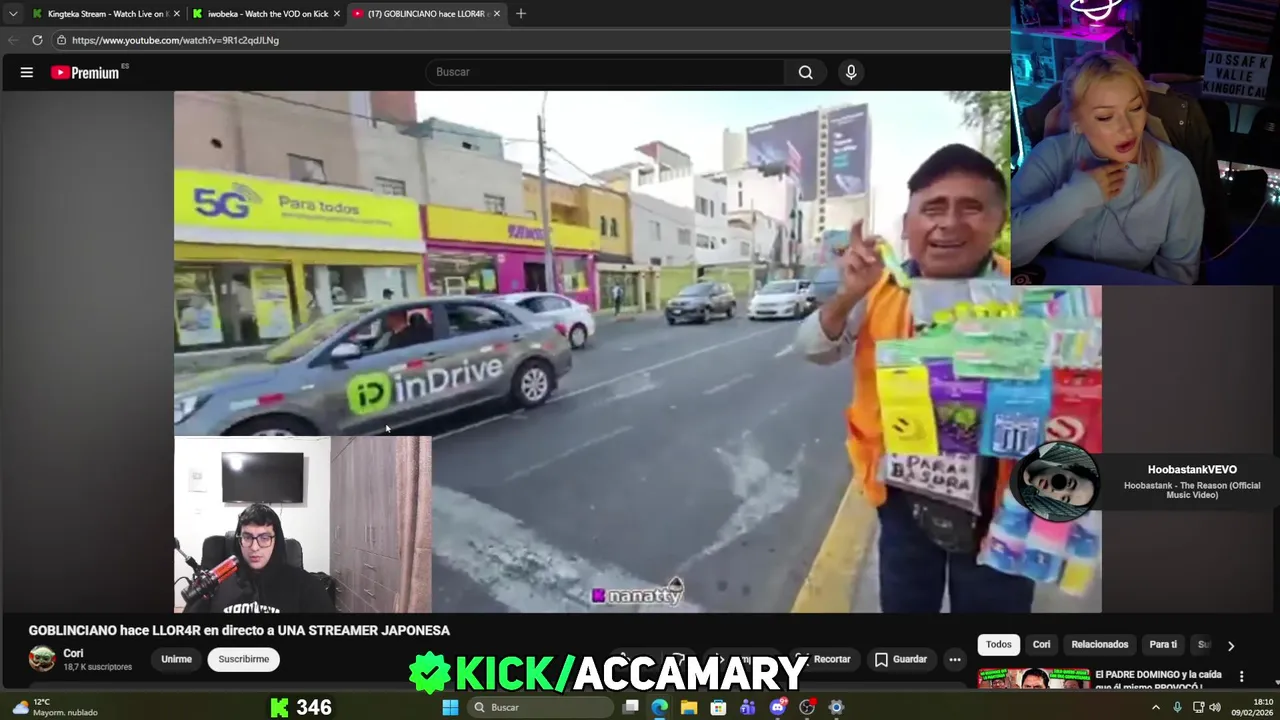Open the YouTube hamburger guide menu

pos(27,72)
